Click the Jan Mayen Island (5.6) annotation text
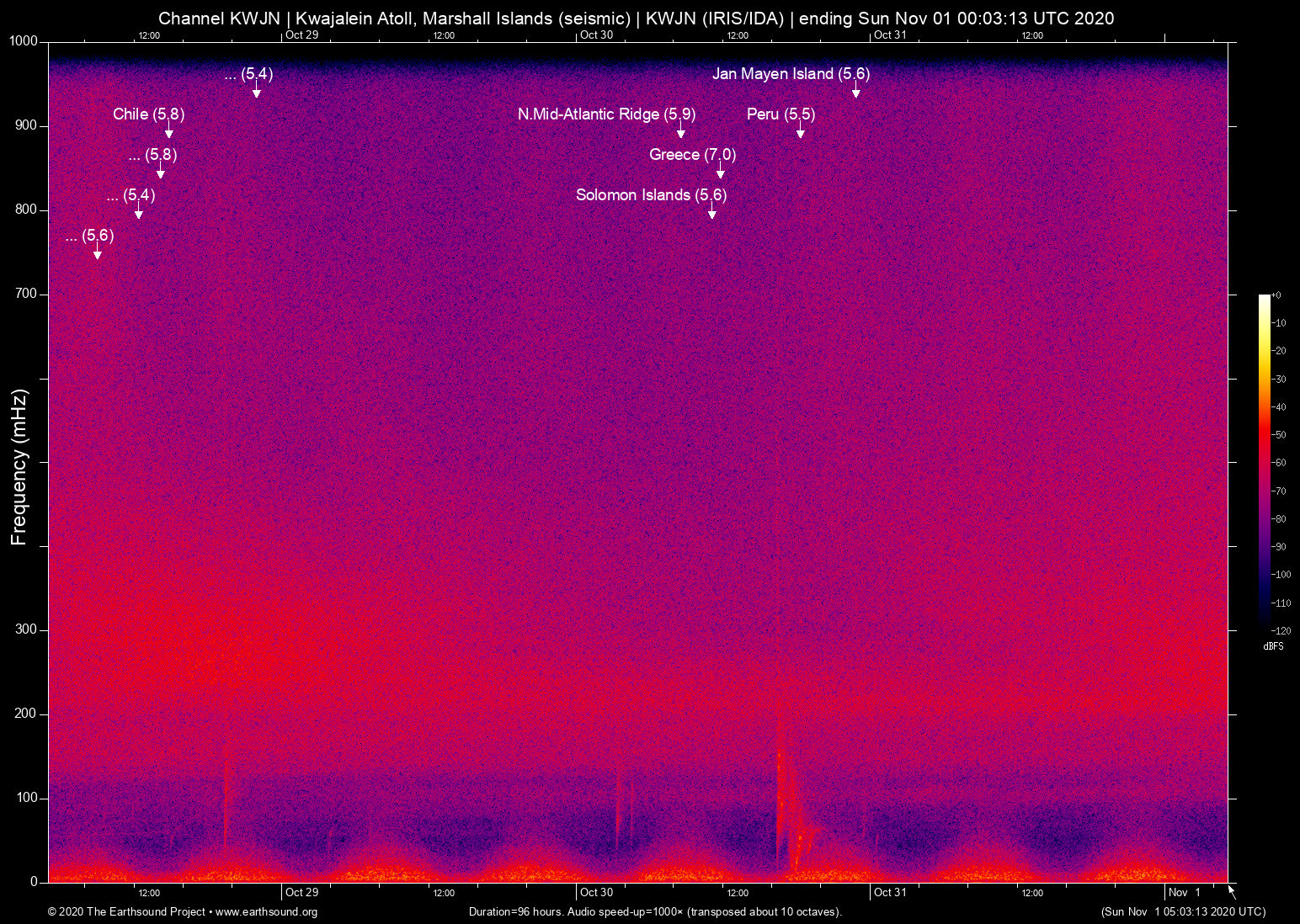Image resolution: width=1300 pixels, height=924 pixels. 791,74
